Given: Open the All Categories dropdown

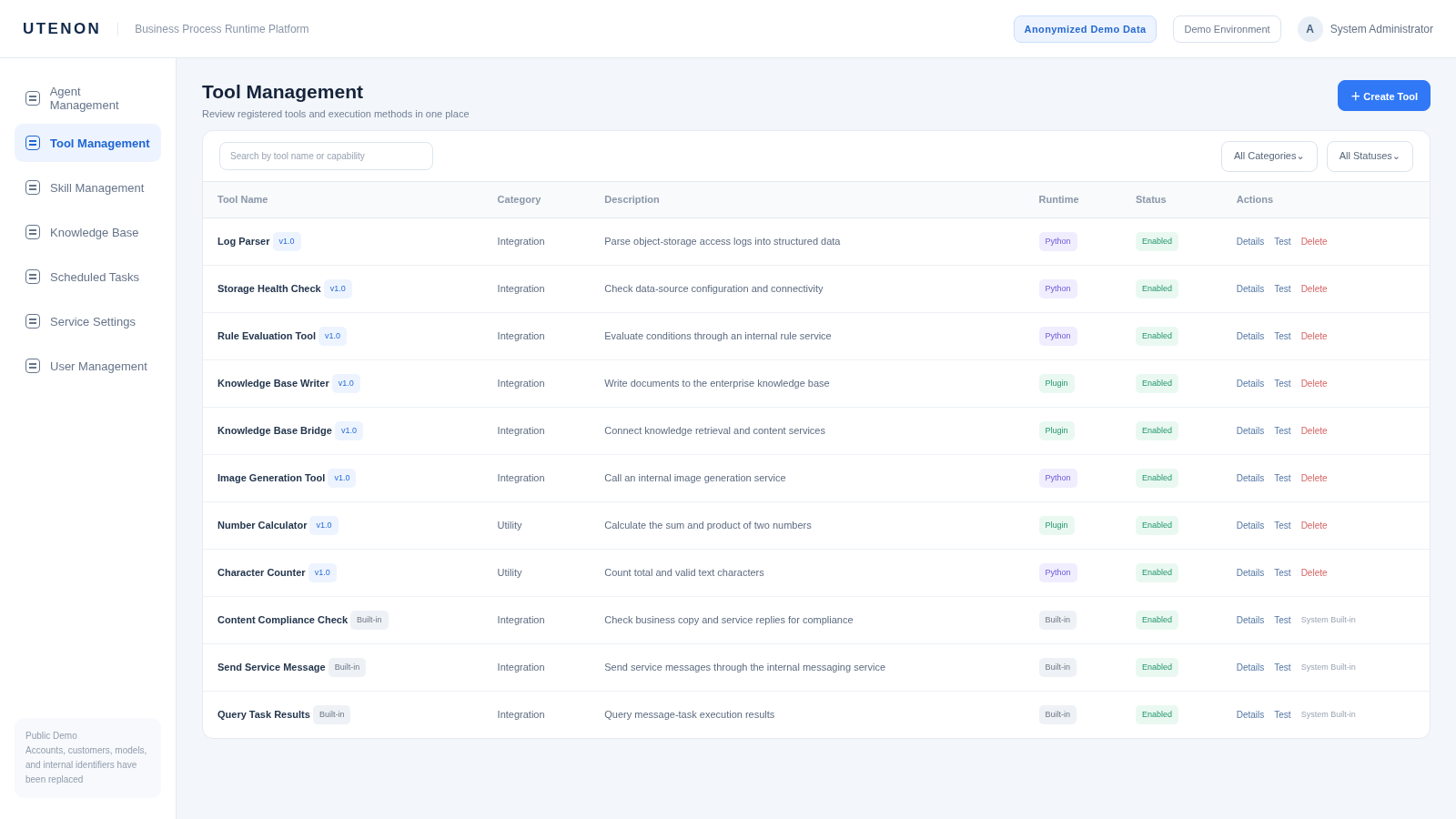Looking at the screenshot, I should (1269, 157).
